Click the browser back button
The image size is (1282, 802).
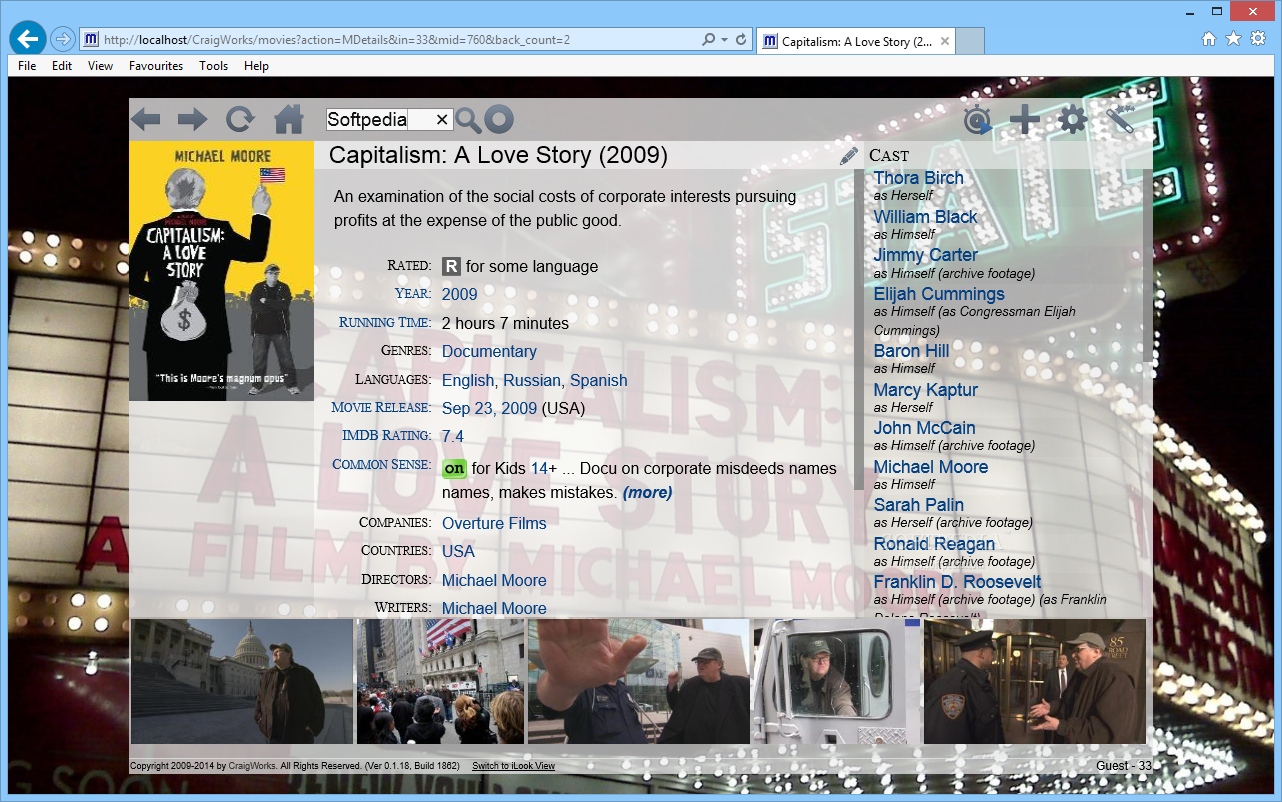point(28,39)
